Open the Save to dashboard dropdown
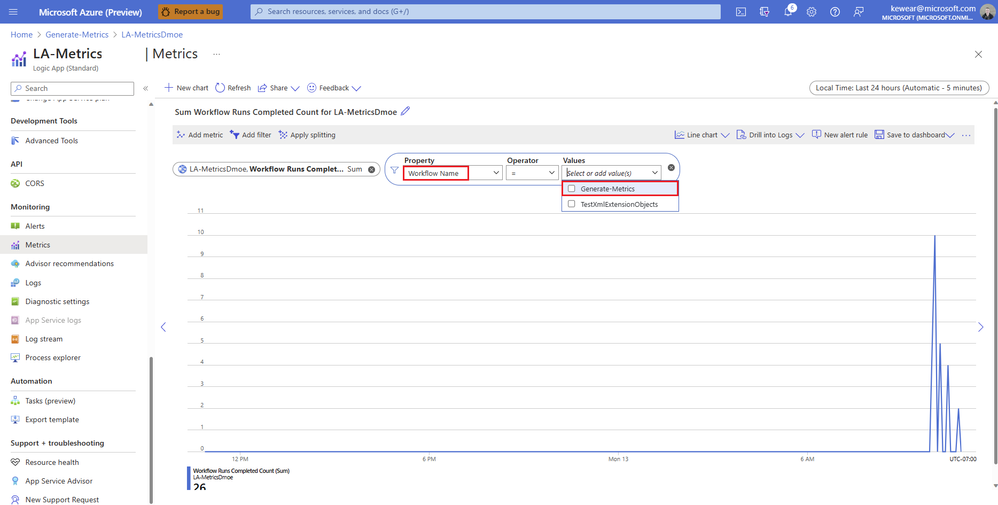998x505 pixels. pos(915,135)
